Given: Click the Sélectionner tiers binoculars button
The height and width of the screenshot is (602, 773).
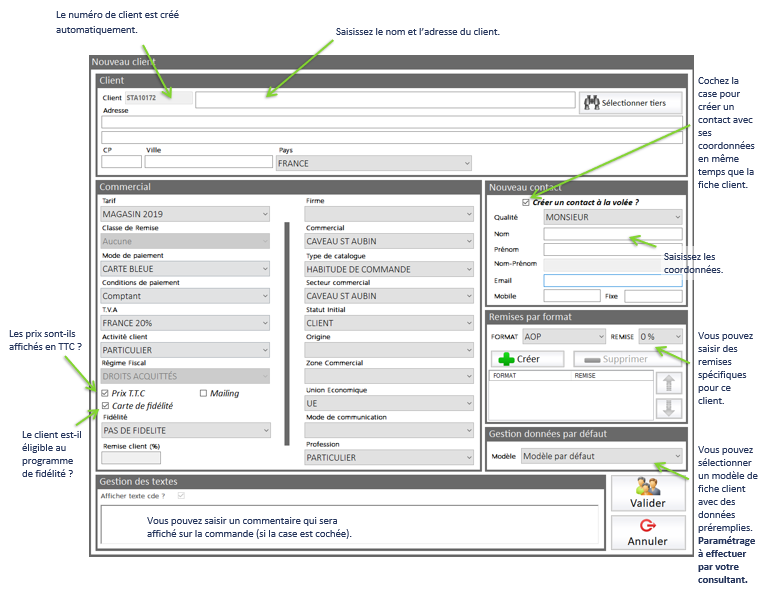Looking at the screenshot, I should 631,102.
